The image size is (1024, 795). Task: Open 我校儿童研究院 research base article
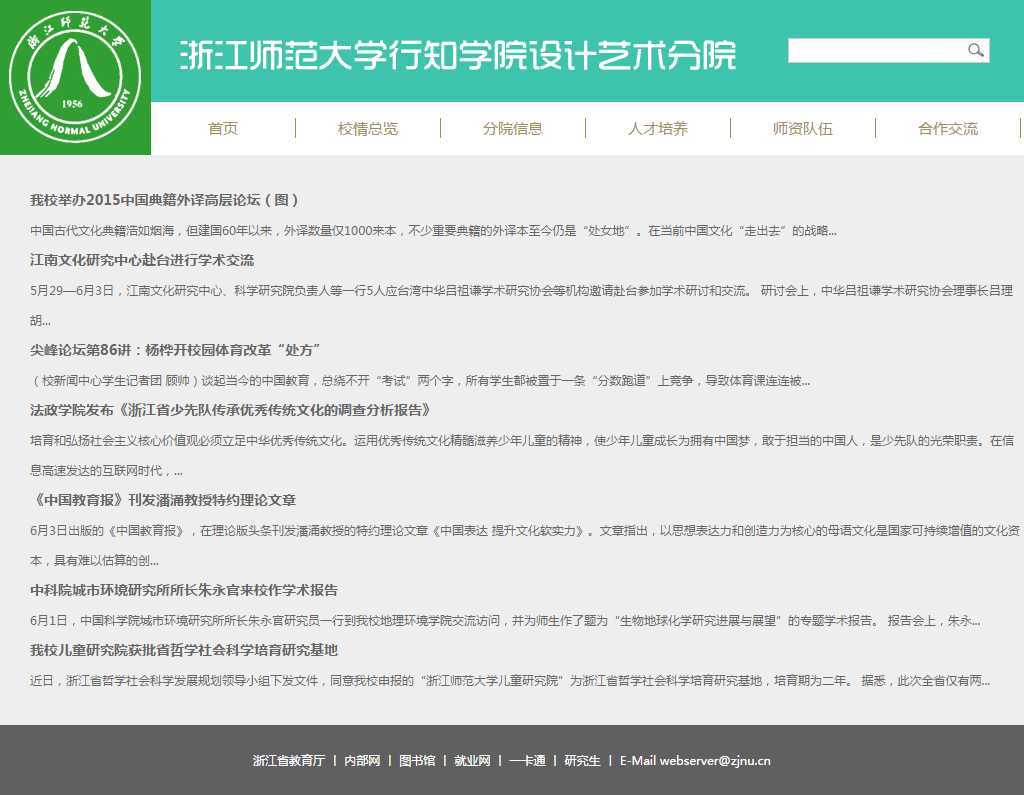pyautogui.click(x=184, y=650)
